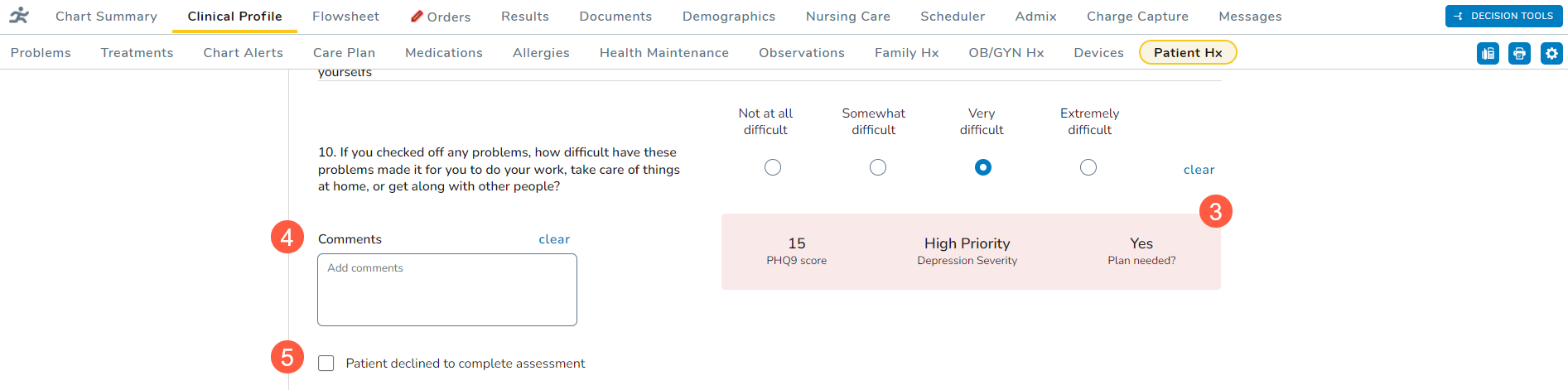Click into the Add comments text box
Image resolution: width=1568 pixels, height=390 pixels.
point(447,290)
